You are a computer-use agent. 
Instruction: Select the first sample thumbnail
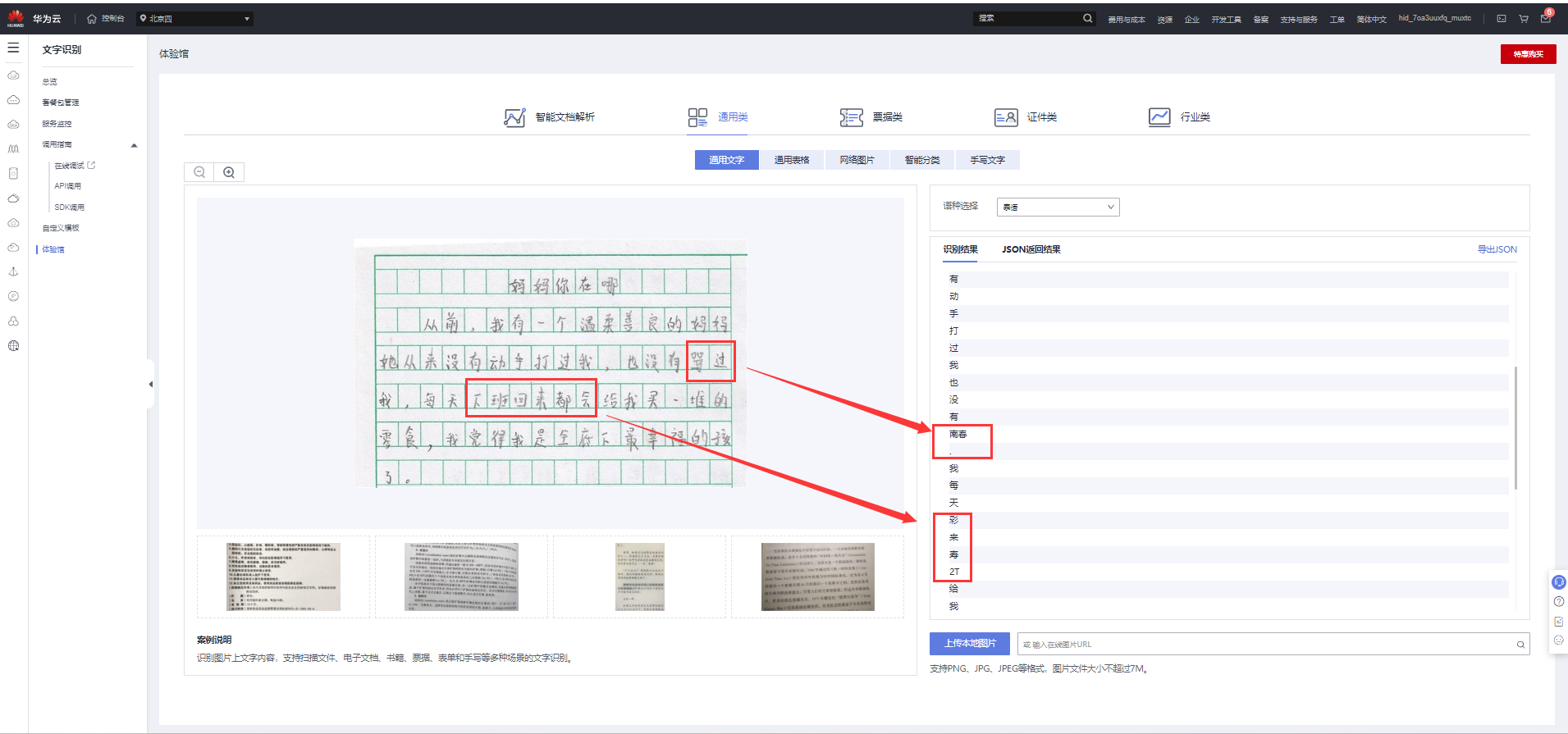(283, 577)
